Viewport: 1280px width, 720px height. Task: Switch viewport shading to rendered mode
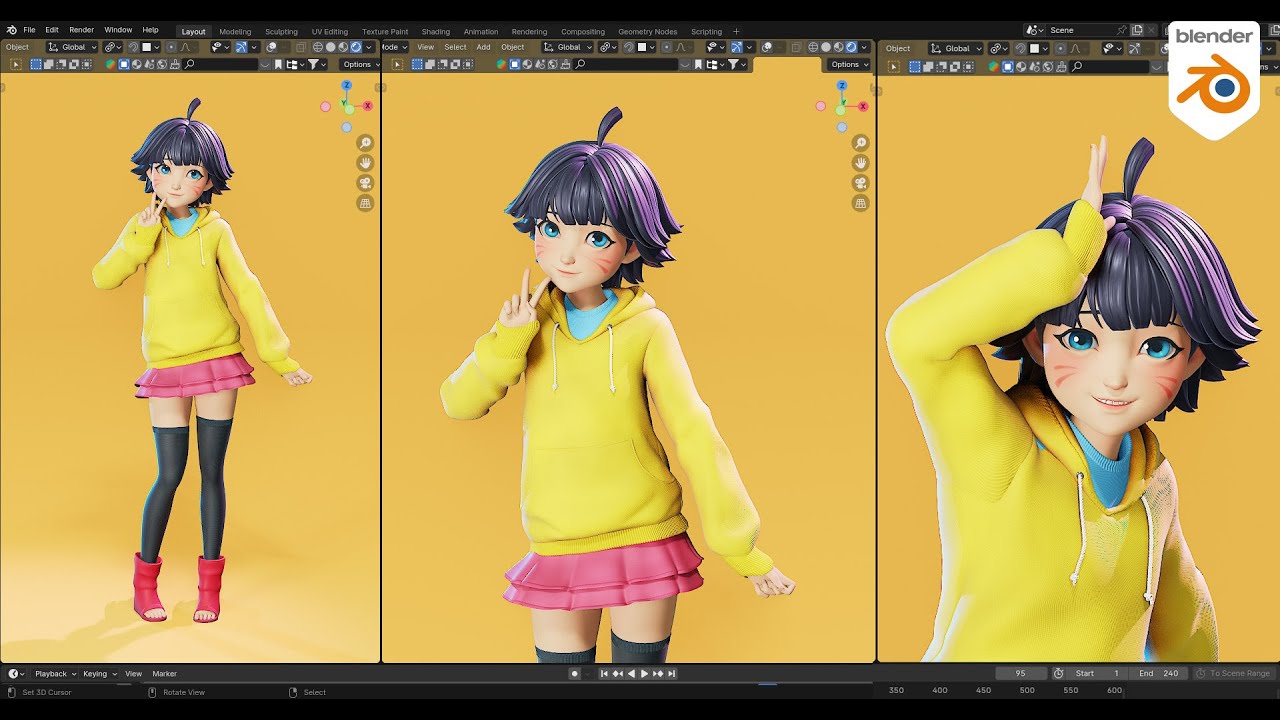(356, 47)
